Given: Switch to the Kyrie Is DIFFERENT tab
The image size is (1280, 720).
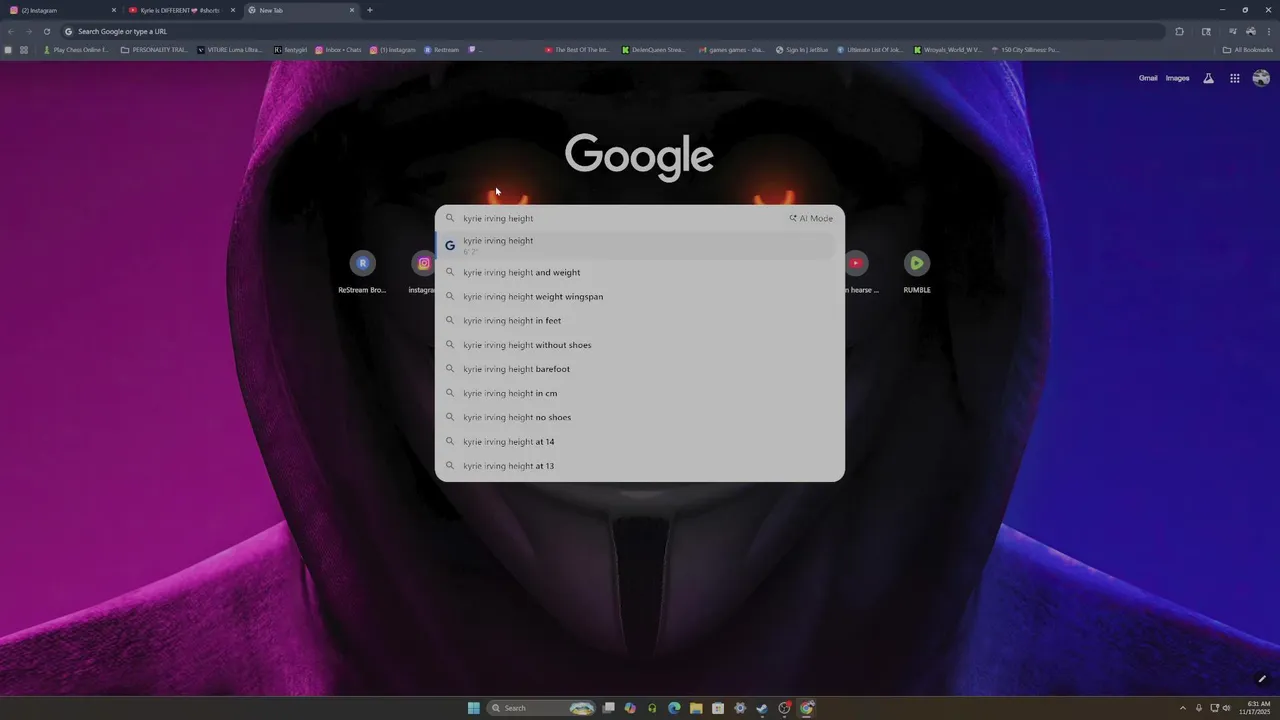Looking at the screenshot, I should pos(180,10).
